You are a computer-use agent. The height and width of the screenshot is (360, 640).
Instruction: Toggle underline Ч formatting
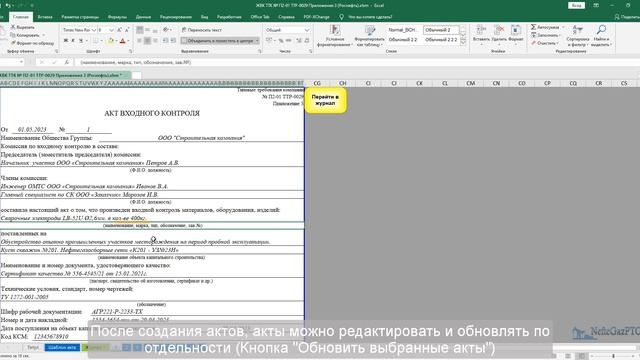point(81,41)
